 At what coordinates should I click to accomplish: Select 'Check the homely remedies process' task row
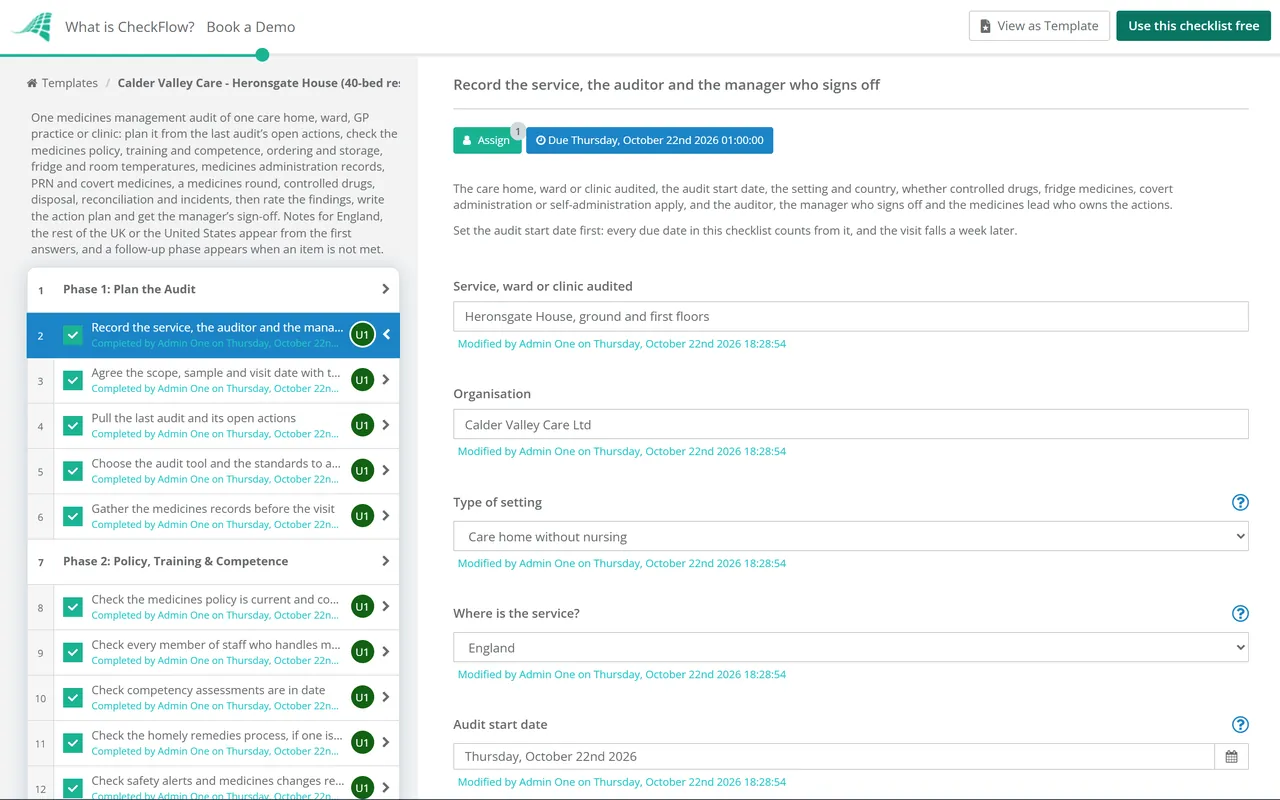coord(213,742)
